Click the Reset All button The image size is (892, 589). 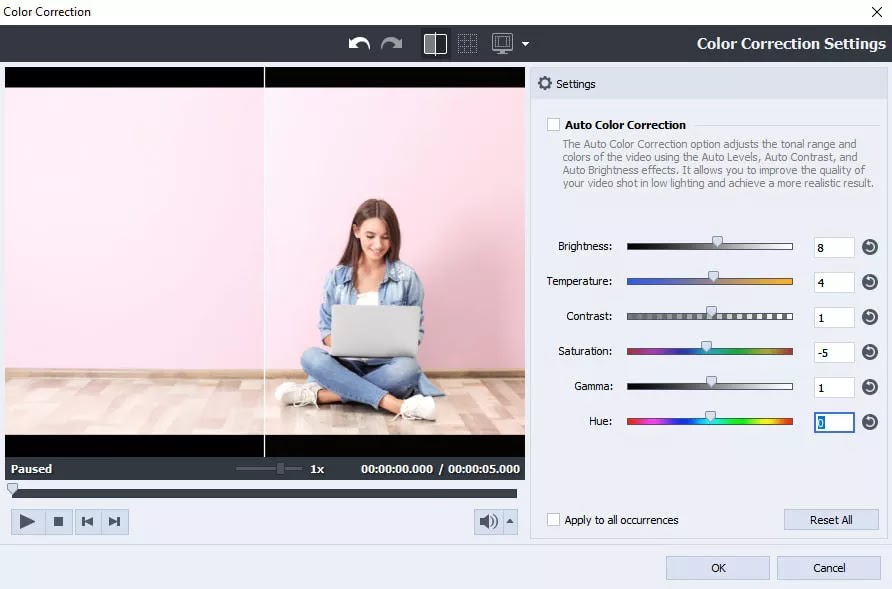831,519
